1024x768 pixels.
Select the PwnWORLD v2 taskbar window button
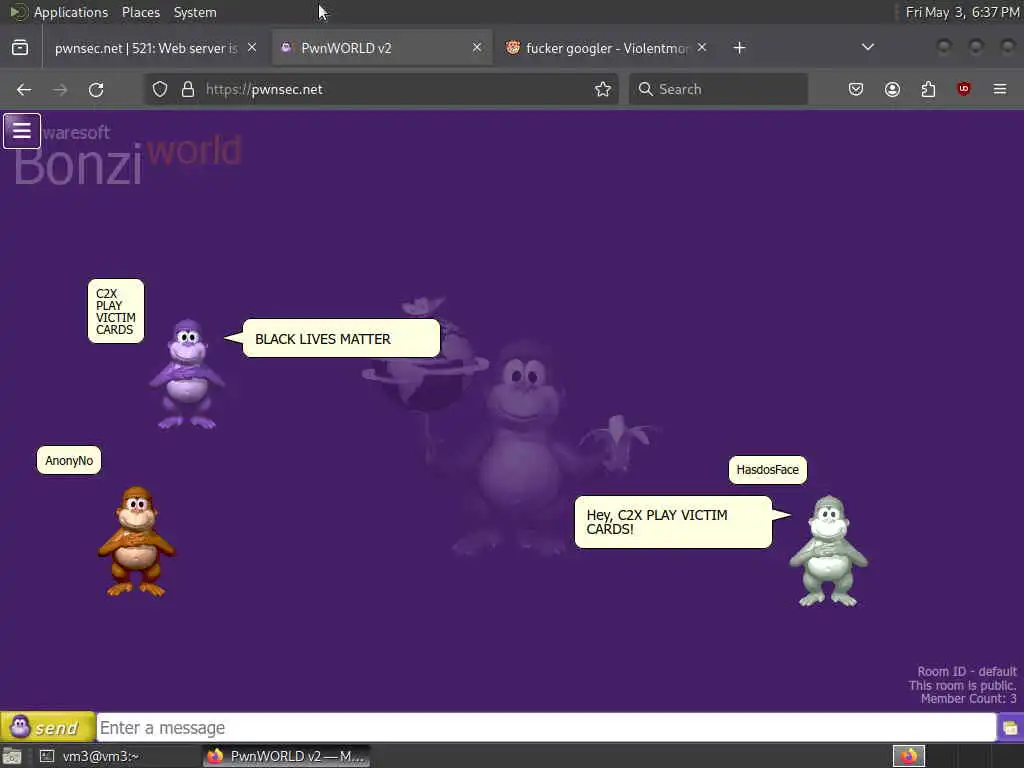287,756
